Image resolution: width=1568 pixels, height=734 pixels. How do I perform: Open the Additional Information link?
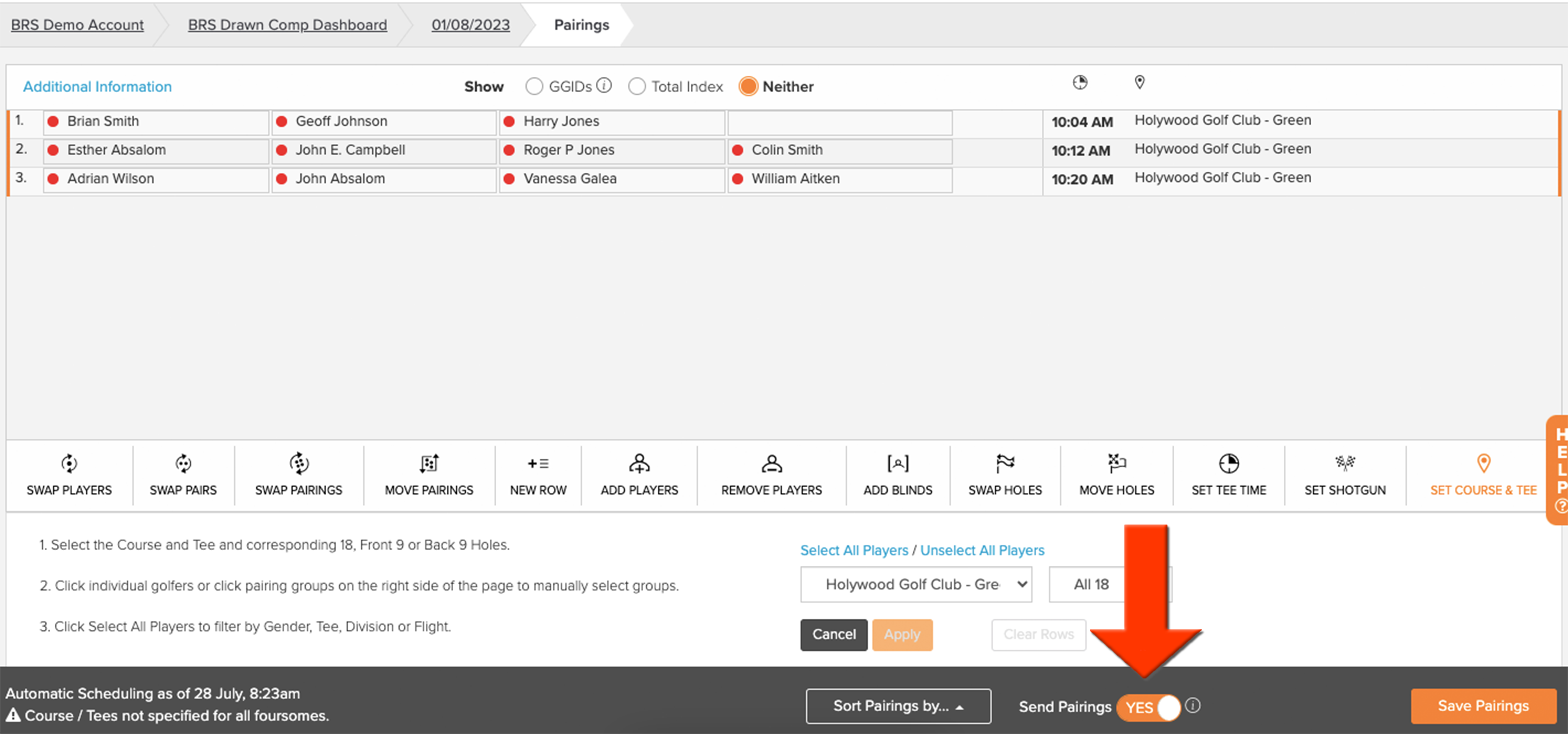click(97, 87)
